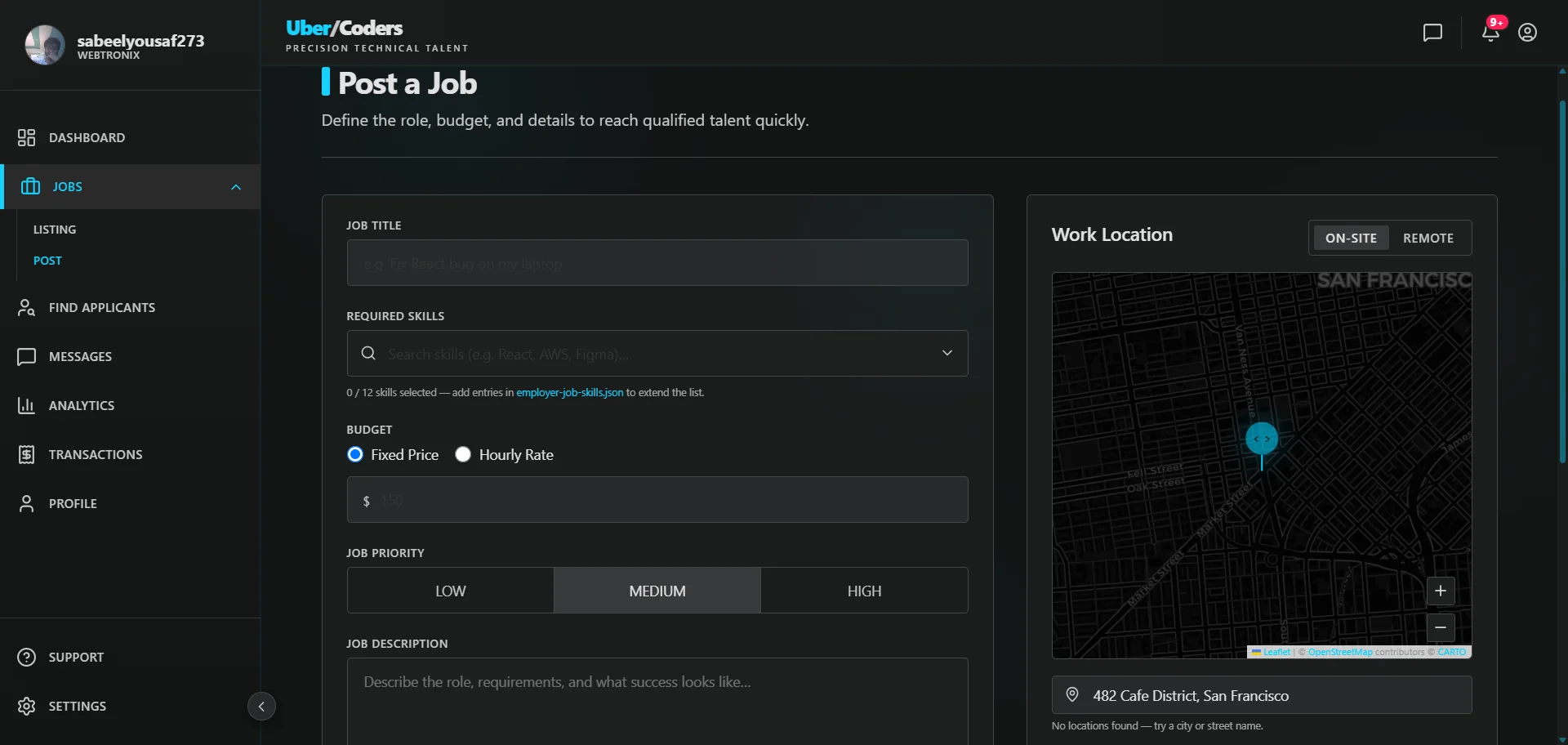Go to Dashboard in sidebar
This screenshot has width=1568, height=745.
[x=87, y=137]
